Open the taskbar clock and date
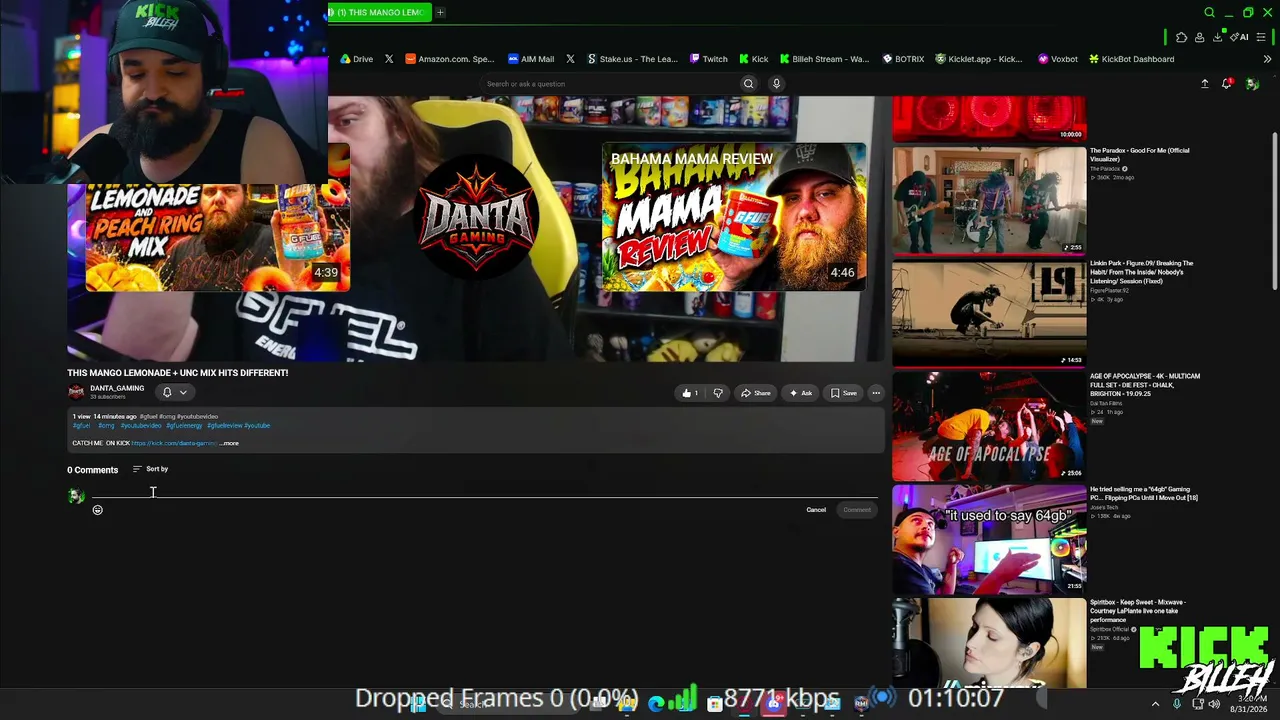 [1248, 703]
